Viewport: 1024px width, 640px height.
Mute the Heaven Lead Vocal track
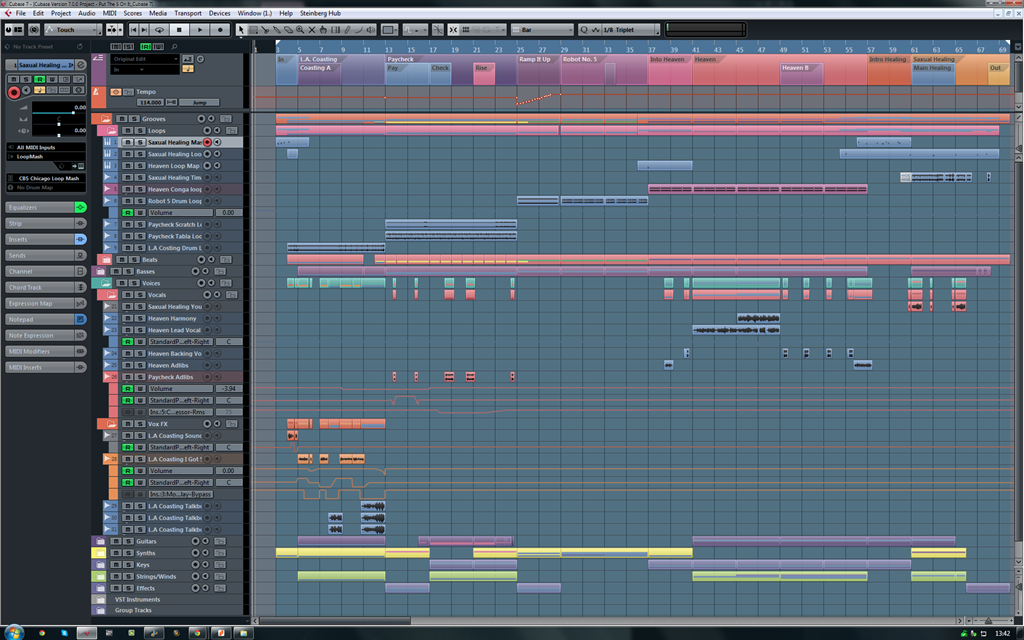(127, 330)
